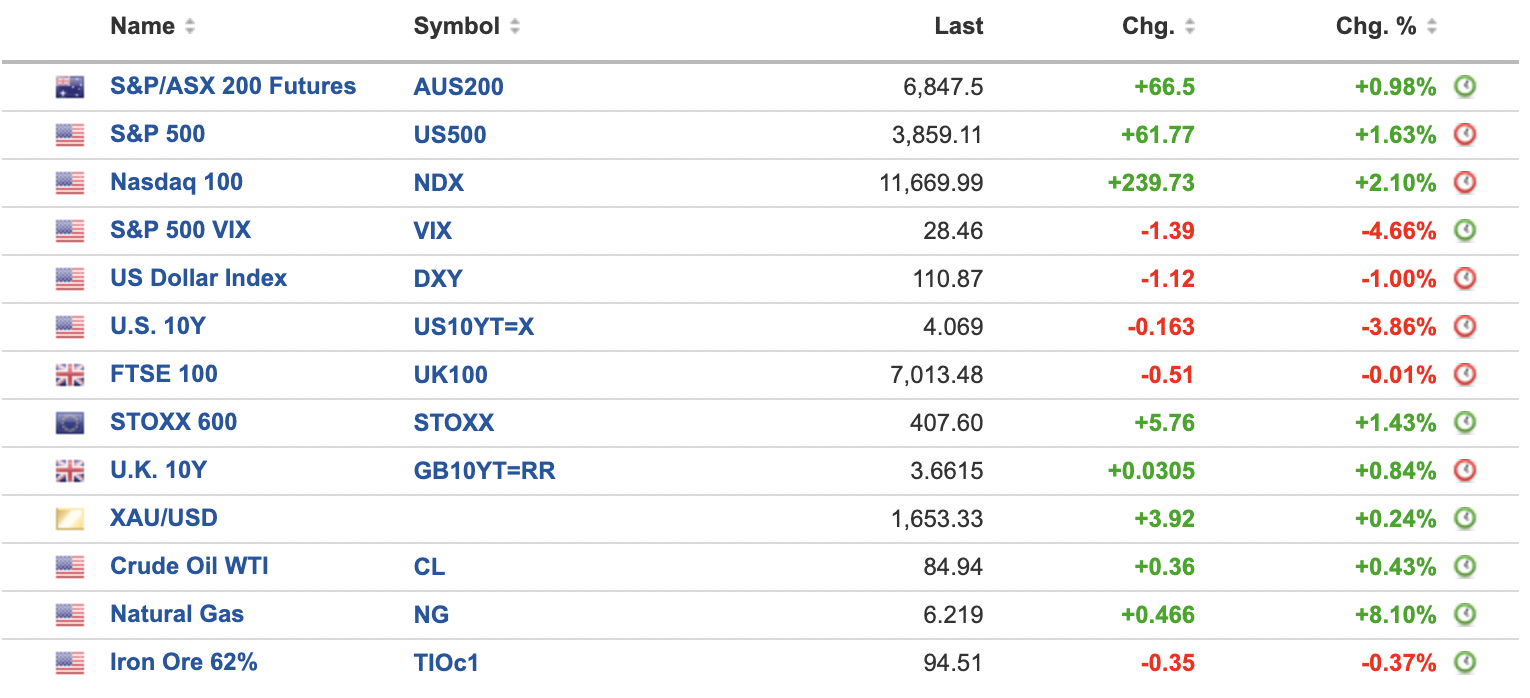The width and height of the screenshot is (1530, 698).
Task: Click the European Union flag beside STOXX 600
Action: tap(70, 423)
